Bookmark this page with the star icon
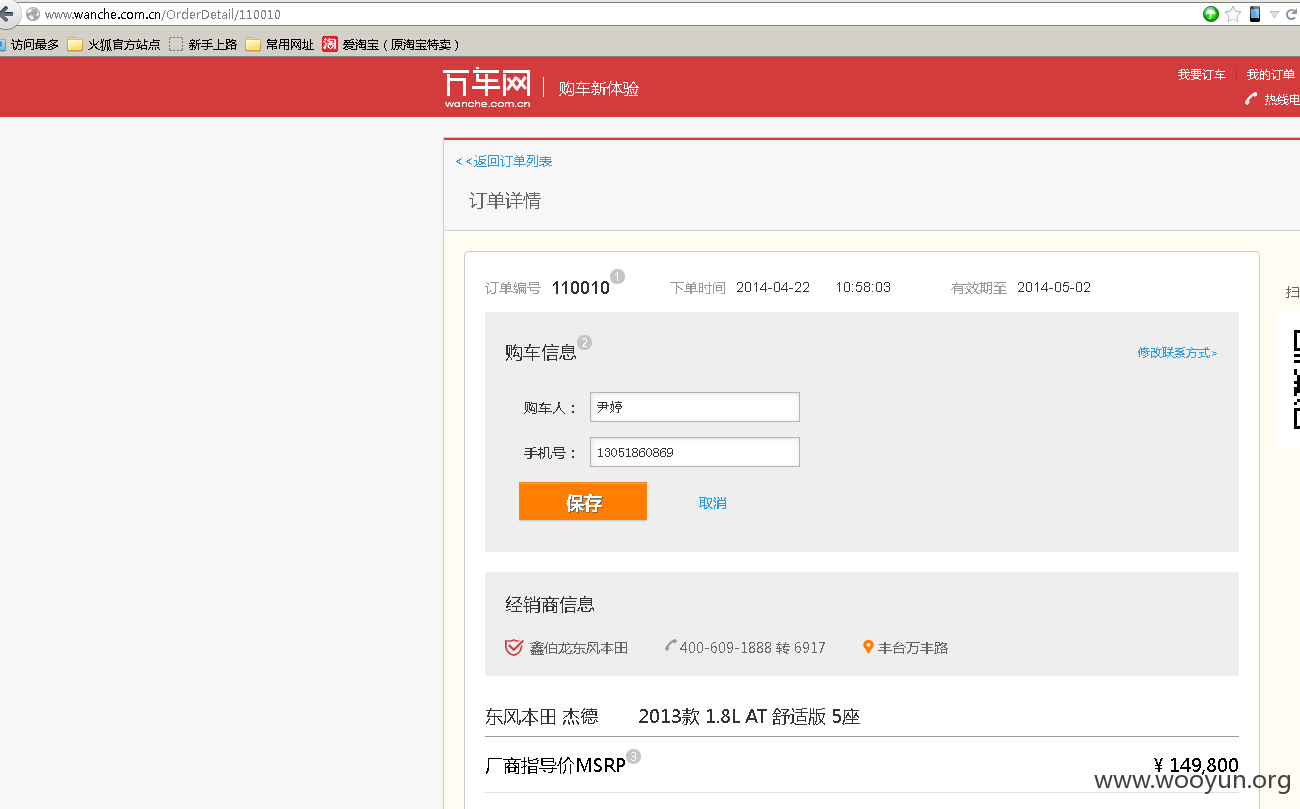 point(1233,14)
